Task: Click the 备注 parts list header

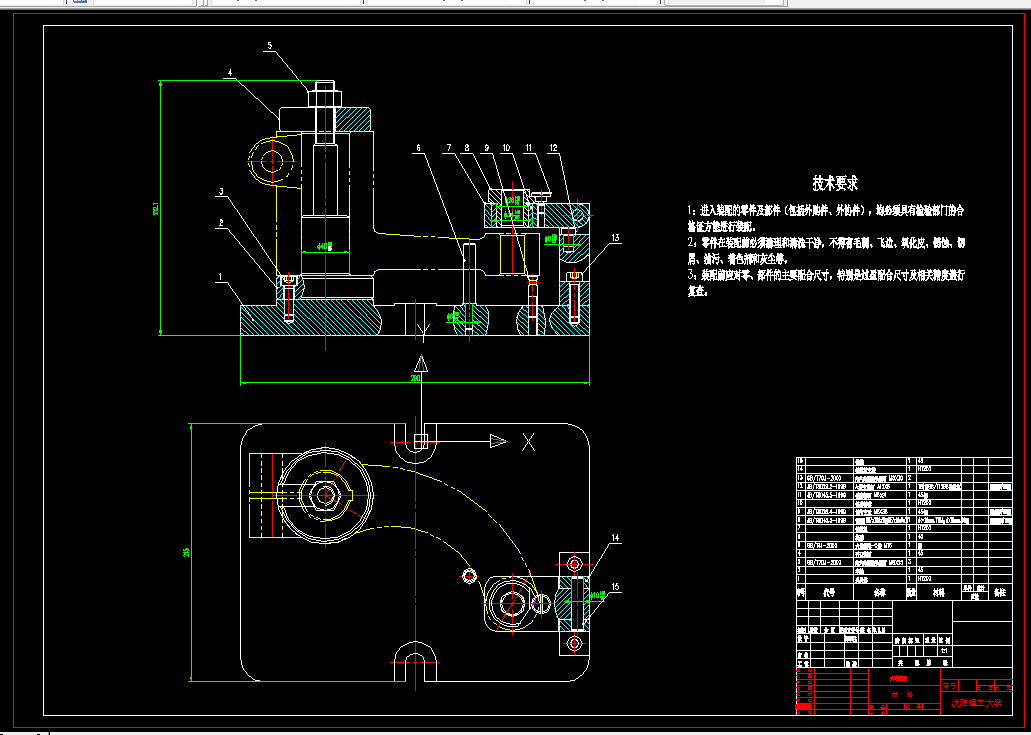Action: pyautogui.click(x=1000, y=593)
